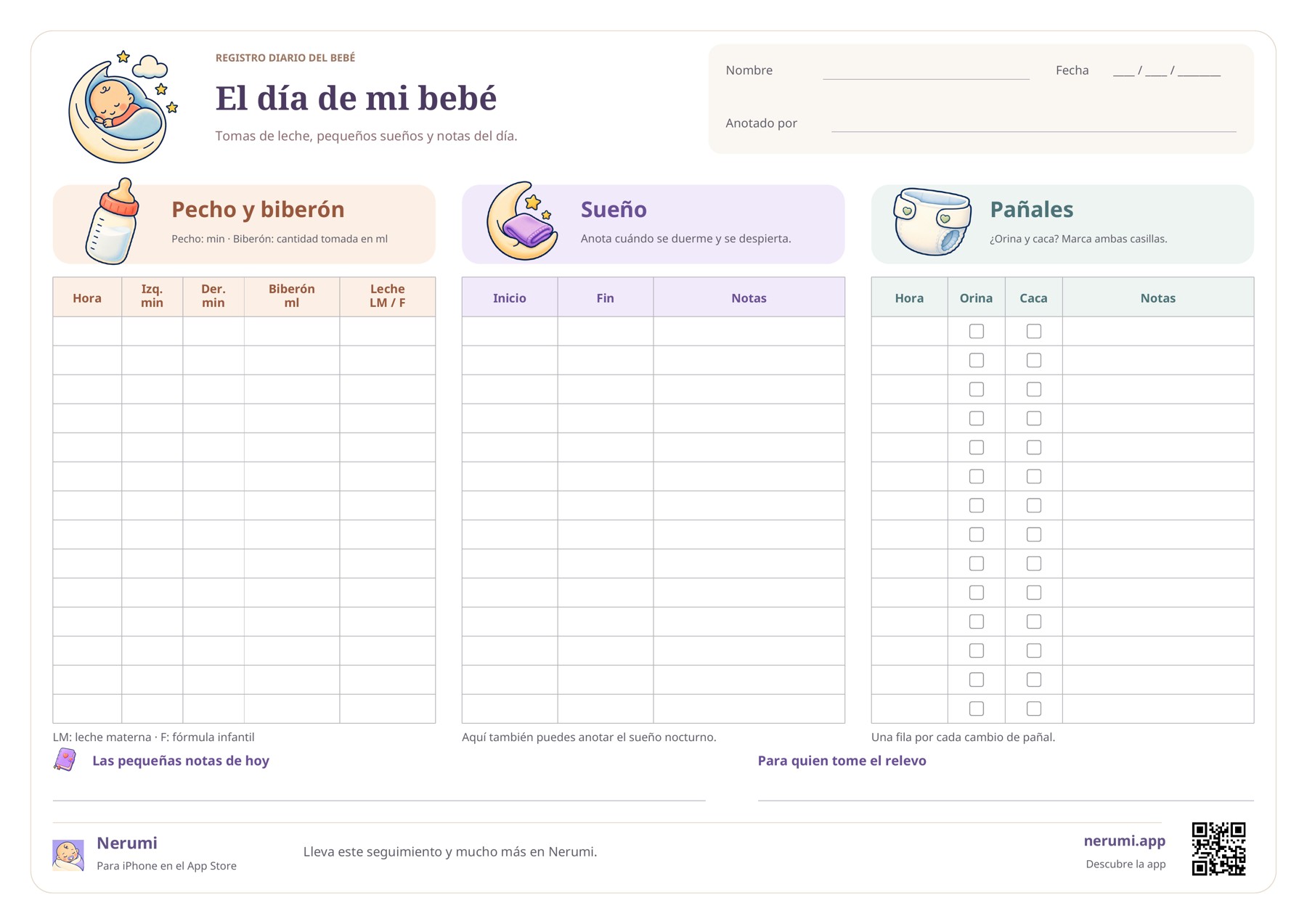This screenshot has height=924, width=1307.
Task: Click the Inicio column header
Action: coord(510,298)
